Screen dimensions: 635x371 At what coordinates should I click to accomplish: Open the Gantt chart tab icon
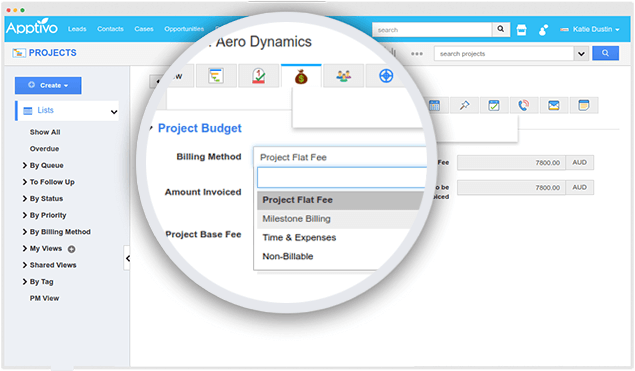coord(216,76)
